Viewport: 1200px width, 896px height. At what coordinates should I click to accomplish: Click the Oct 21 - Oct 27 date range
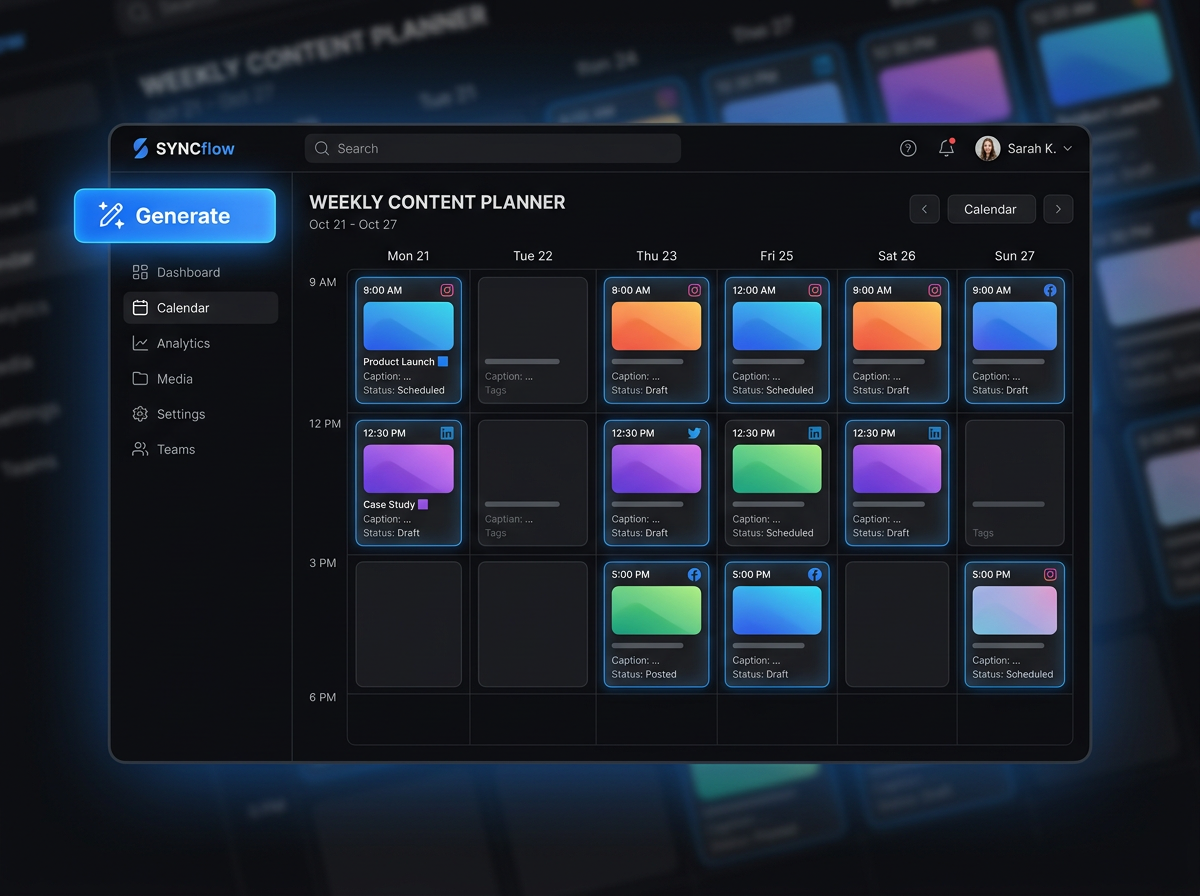353,224
